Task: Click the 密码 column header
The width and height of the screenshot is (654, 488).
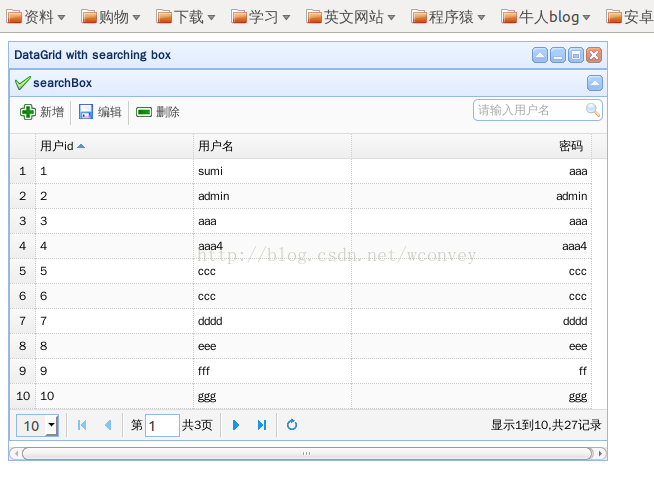Action: [471, 146]
